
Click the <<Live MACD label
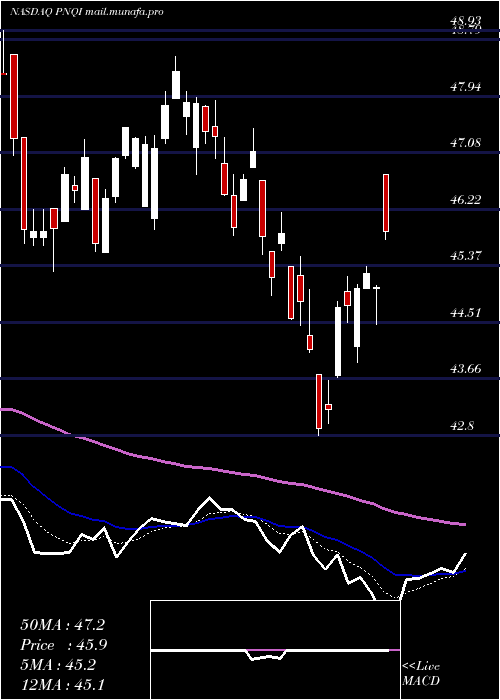[x=421, y=674]
